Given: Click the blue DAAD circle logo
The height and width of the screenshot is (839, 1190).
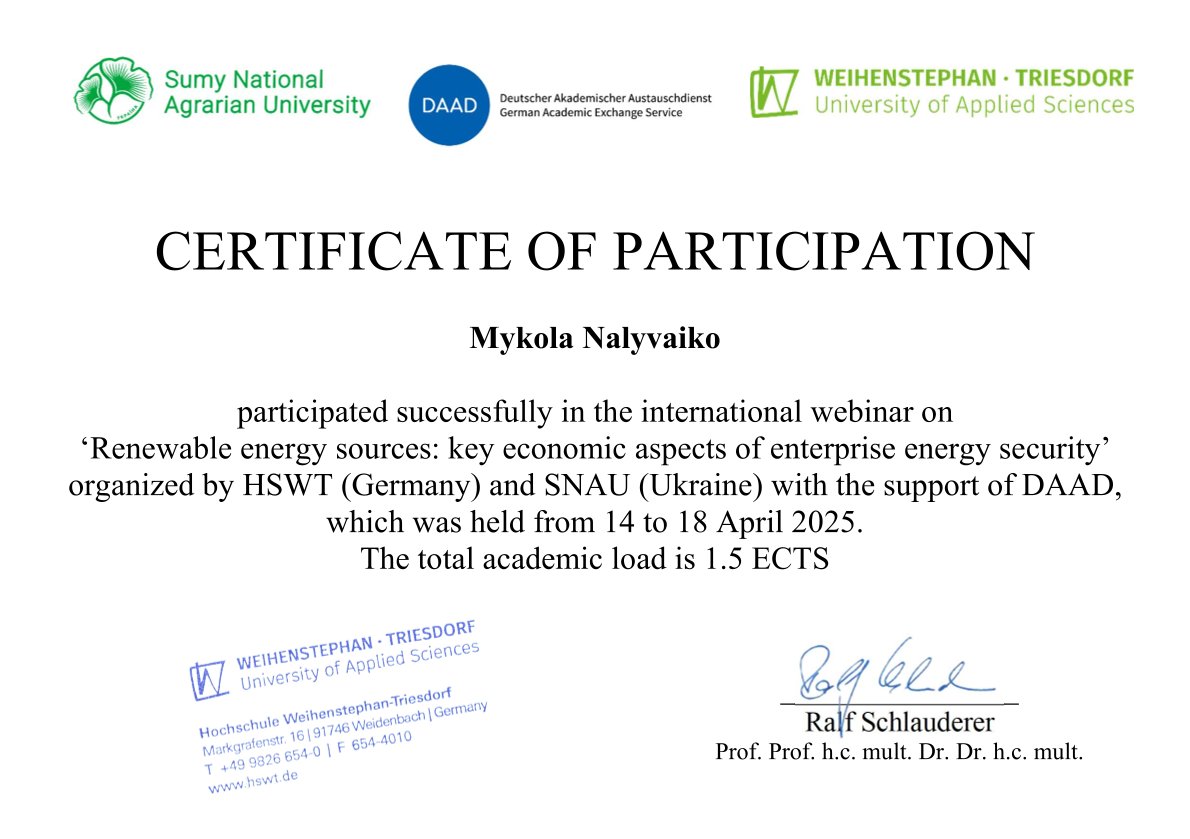Looking at the screenshot, I should [448, 105].
